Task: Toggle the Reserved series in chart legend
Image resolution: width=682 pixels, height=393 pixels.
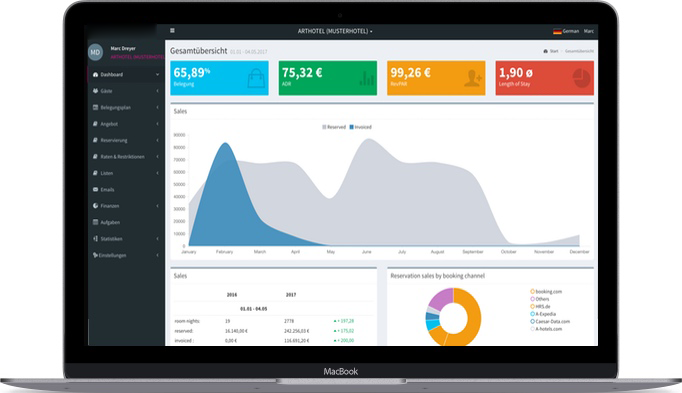Action: click(x=334, y=127)
